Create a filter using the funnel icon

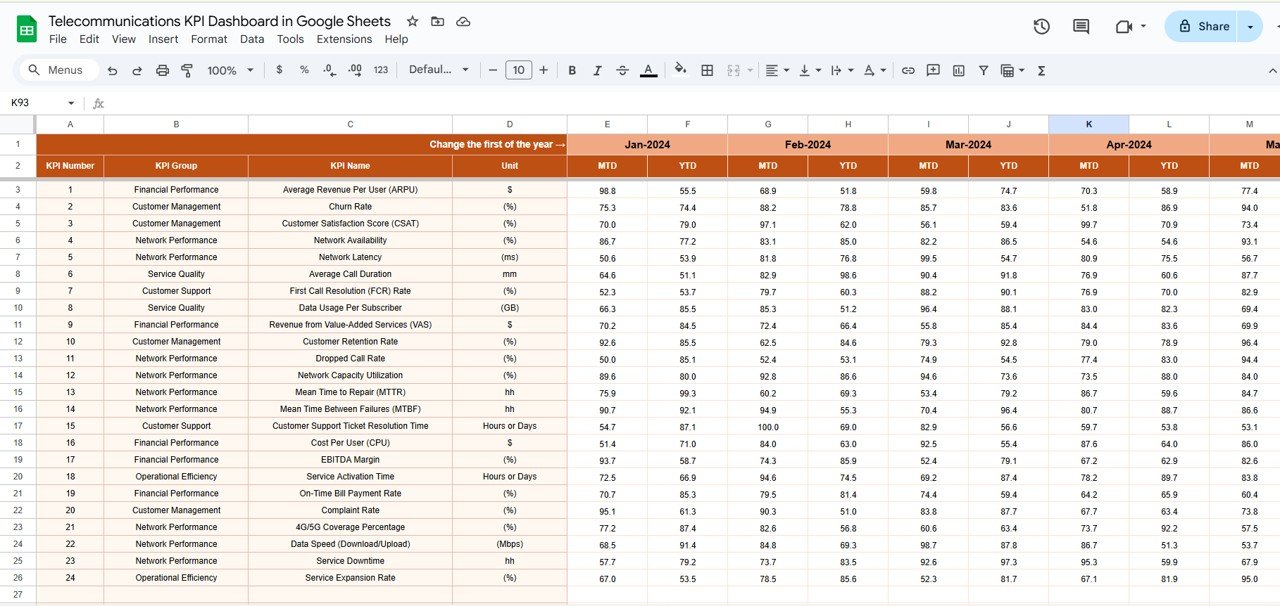click(983, 70)
